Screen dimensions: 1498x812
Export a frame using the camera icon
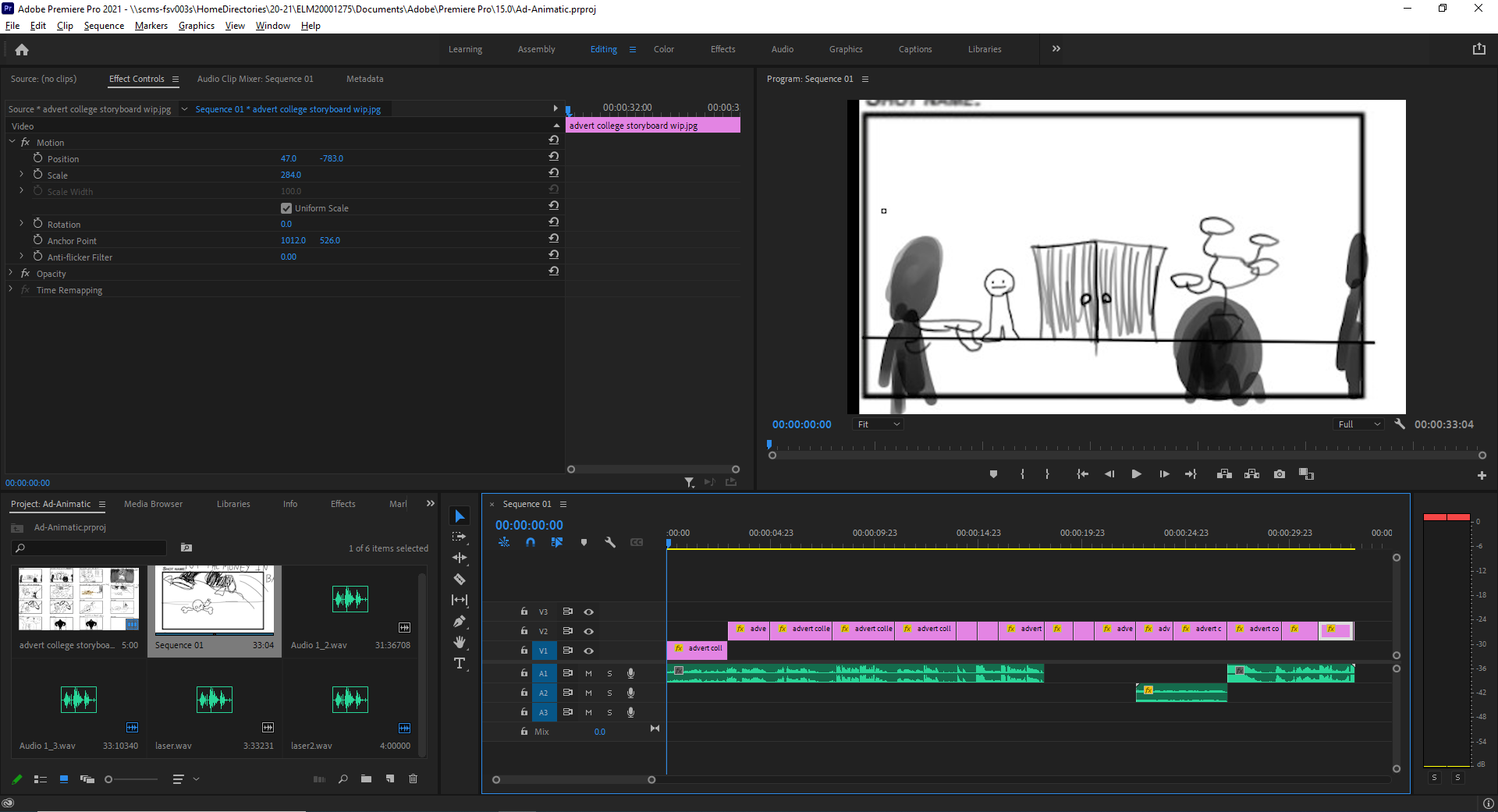coord(1279,473)
